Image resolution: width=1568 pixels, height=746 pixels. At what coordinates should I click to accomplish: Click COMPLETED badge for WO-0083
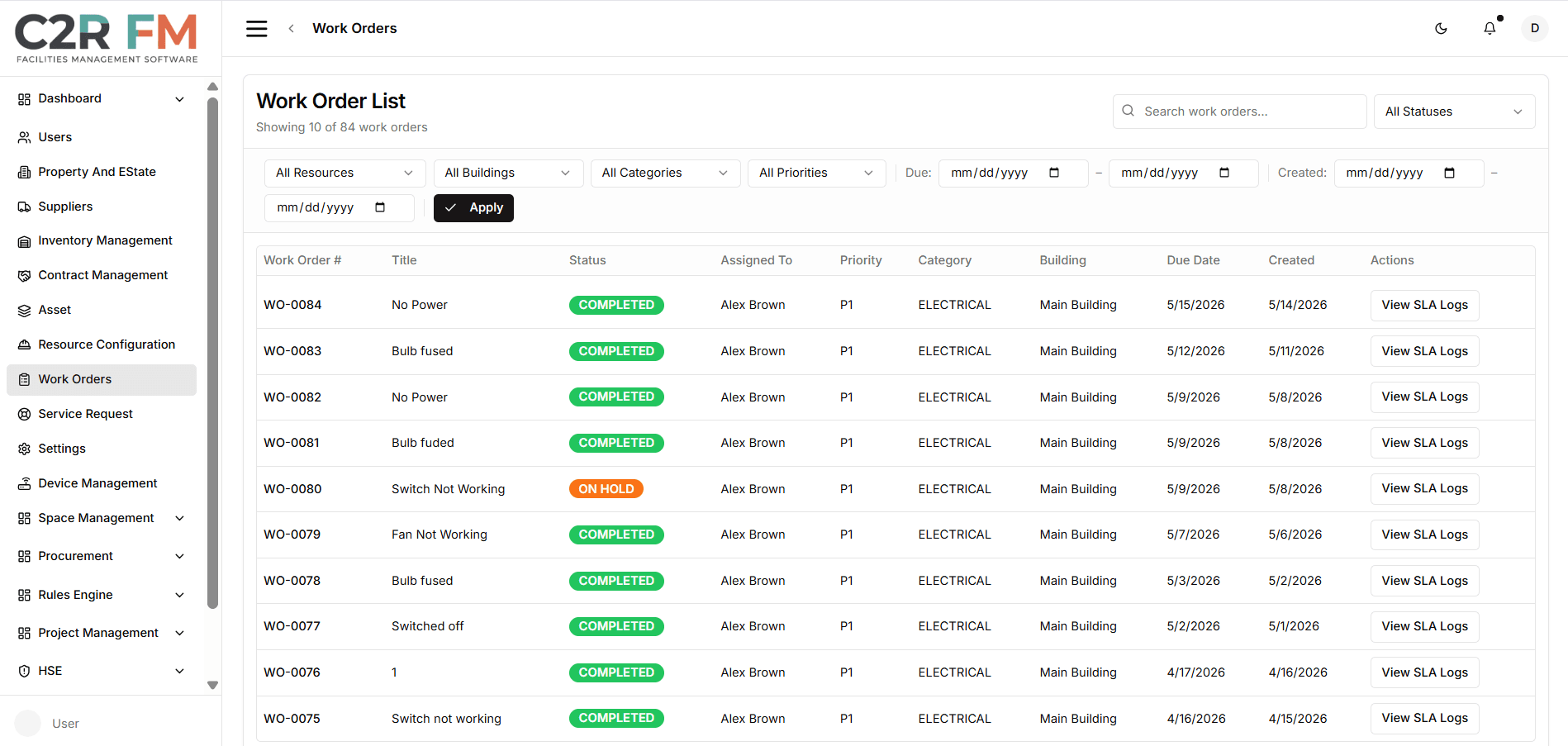click(x=616, y=351)
